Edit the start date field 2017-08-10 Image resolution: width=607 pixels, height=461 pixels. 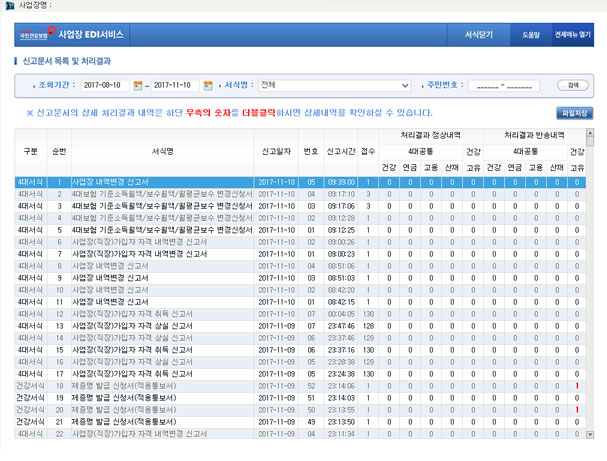pos(105,85)
